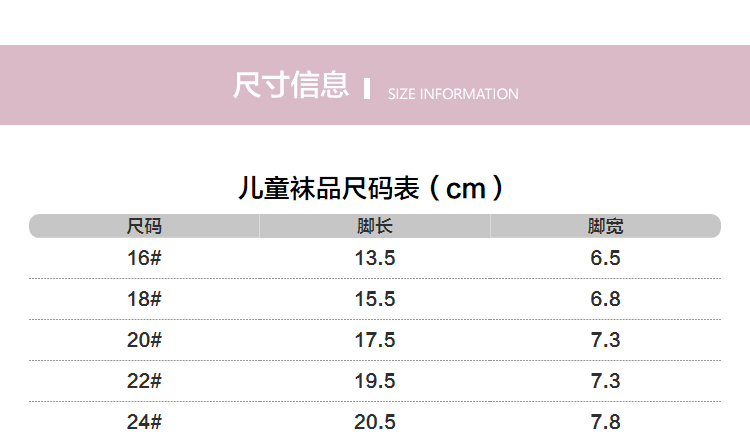Select the 脚长 column header
Image resolution: width=750 pixels, height=442 pixels.
pyautogui.click(x=375, y=226)
